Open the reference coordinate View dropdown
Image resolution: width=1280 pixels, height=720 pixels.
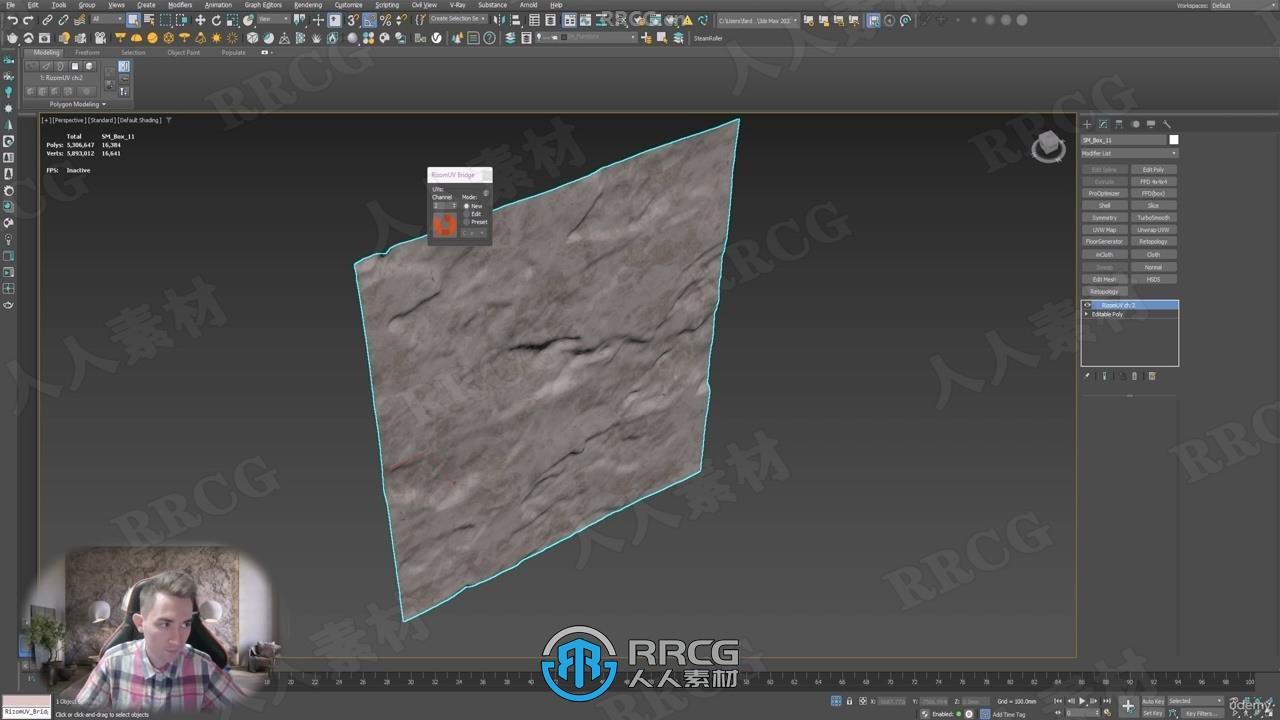[x=273, y=20]
